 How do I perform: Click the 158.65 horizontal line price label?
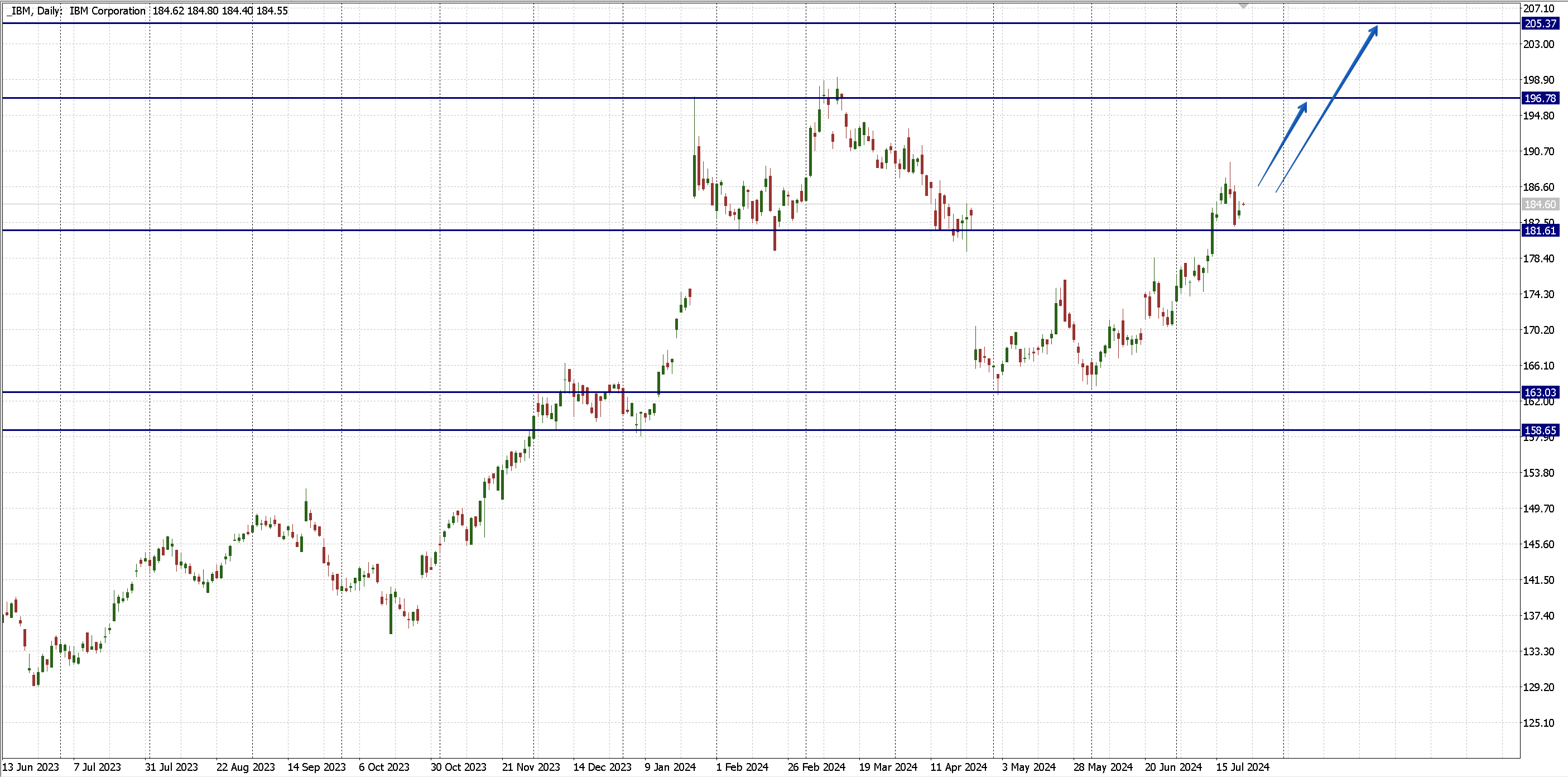point(1541,430)
